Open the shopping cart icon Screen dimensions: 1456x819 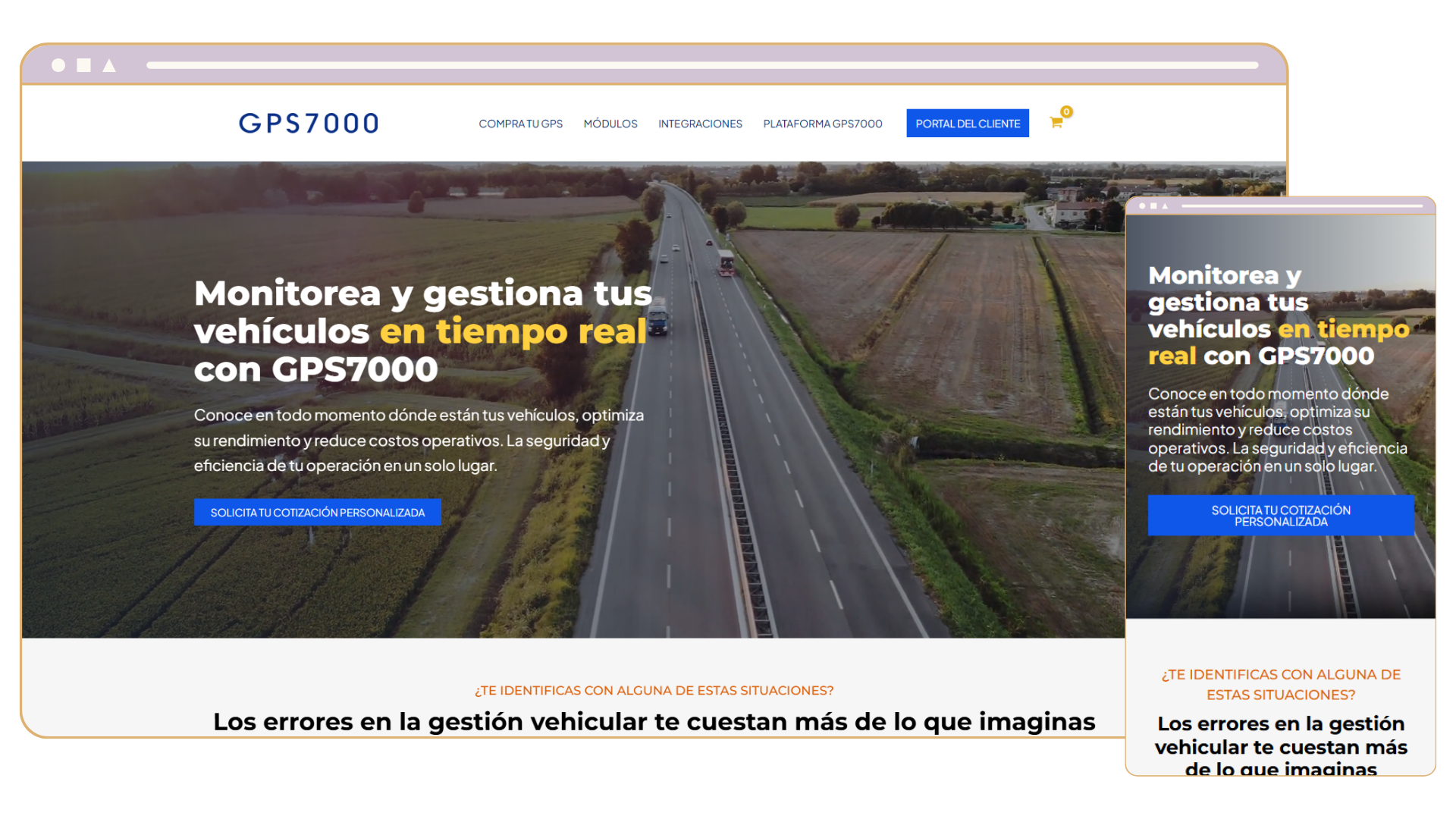[x=1056, y=123]
